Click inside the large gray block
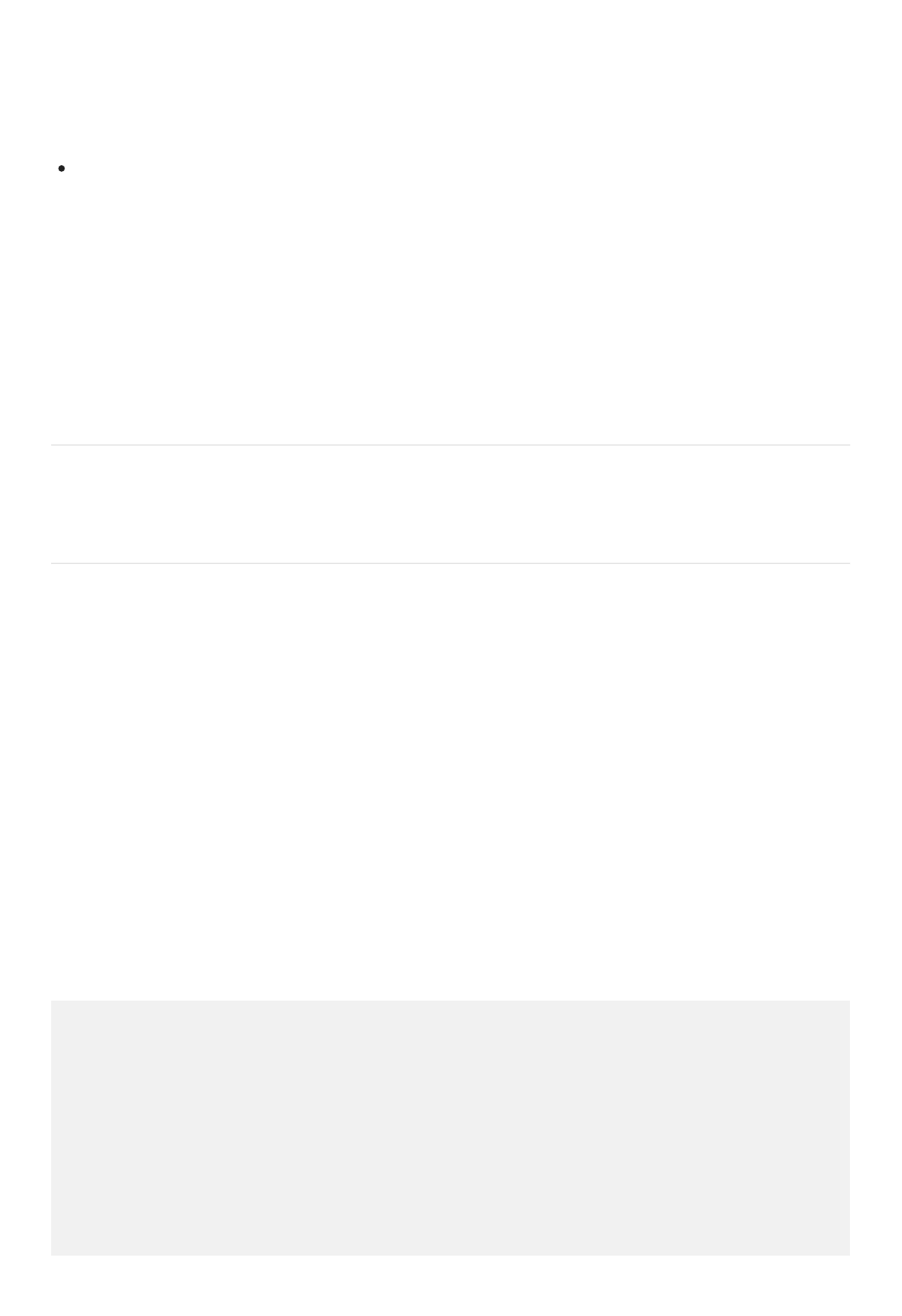This screenshot has height=1316, width=902. [x=451, y=1127]
